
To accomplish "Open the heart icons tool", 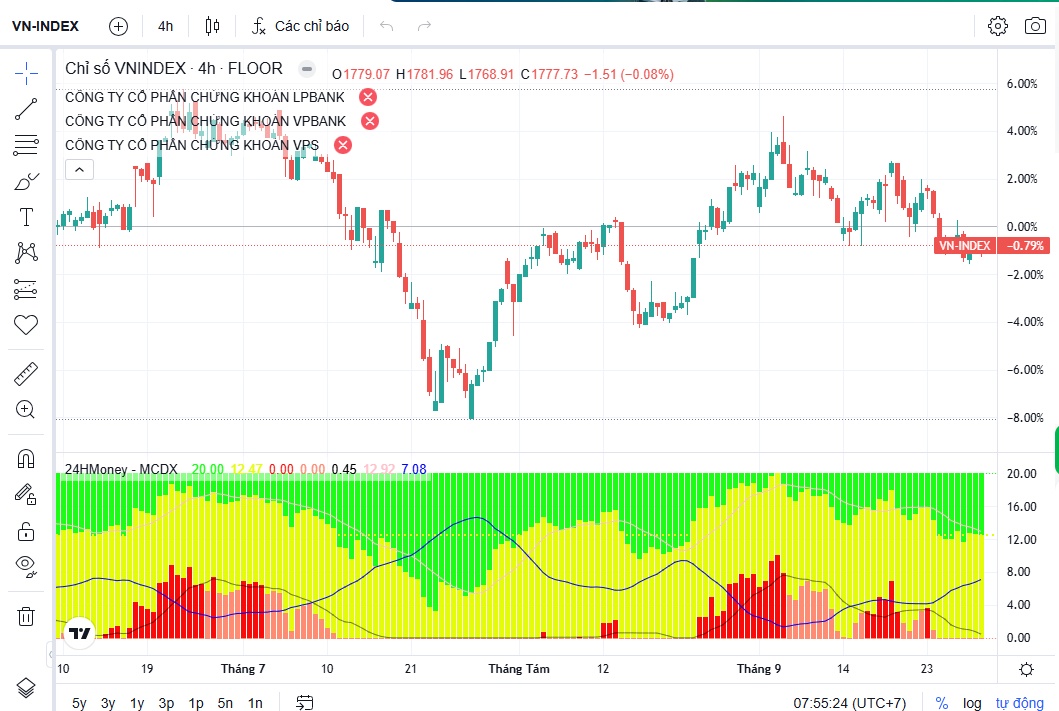I will point(26,325).
